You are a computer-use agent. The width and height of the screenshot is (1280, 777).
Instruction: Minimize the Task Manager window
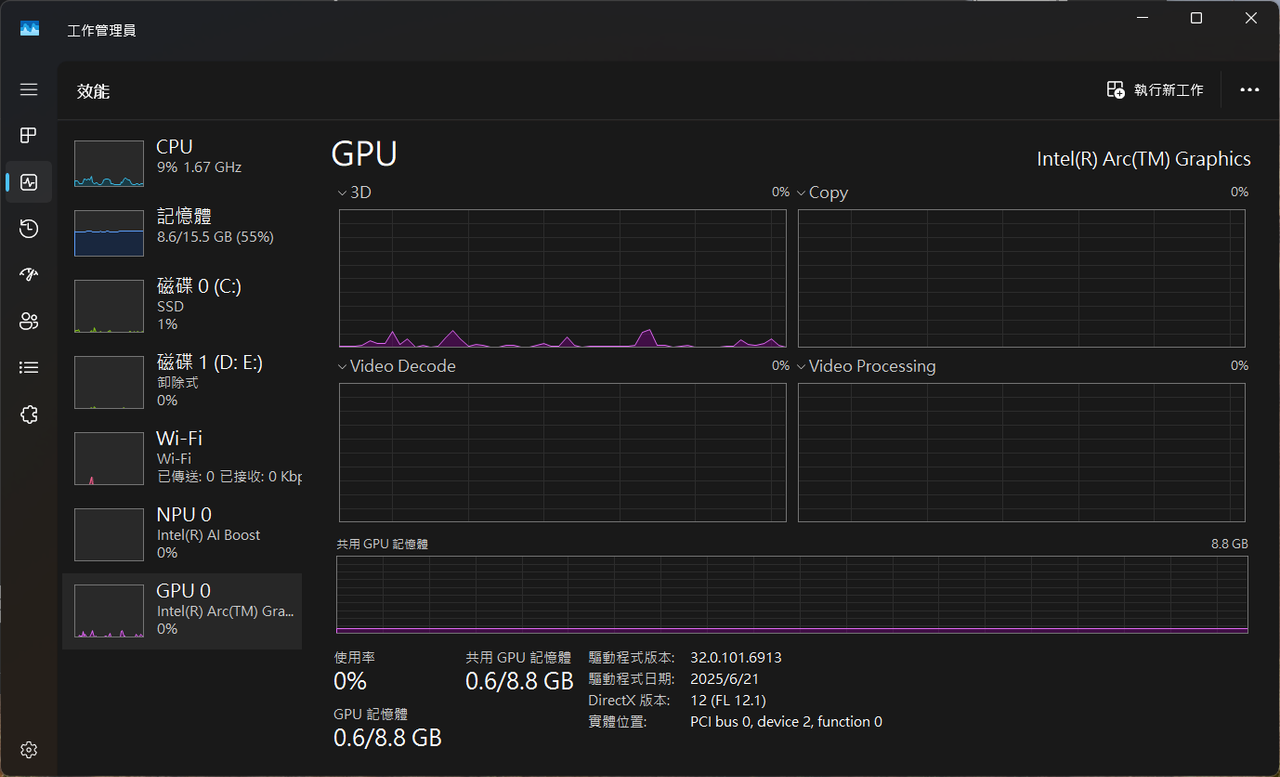tap(1142, 18)
